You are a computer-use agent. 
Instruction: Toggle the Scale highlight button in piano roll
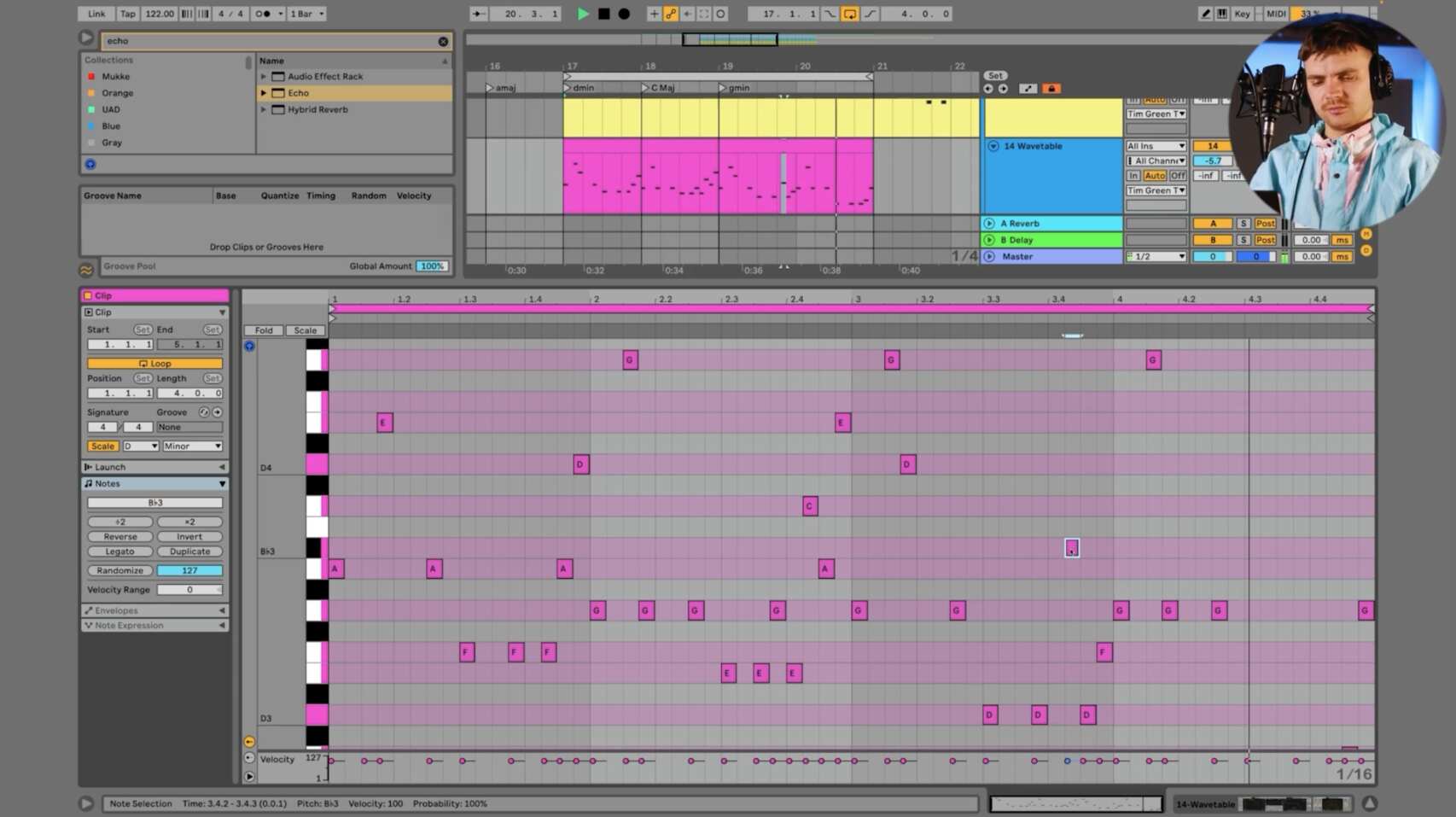click(x=305, y=330)
